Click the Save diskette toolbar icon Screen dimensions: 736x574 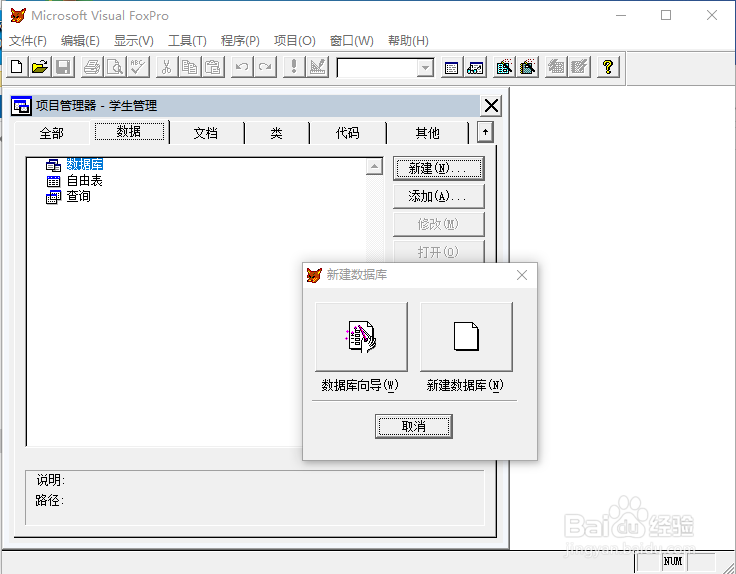(x=63, y=67)
